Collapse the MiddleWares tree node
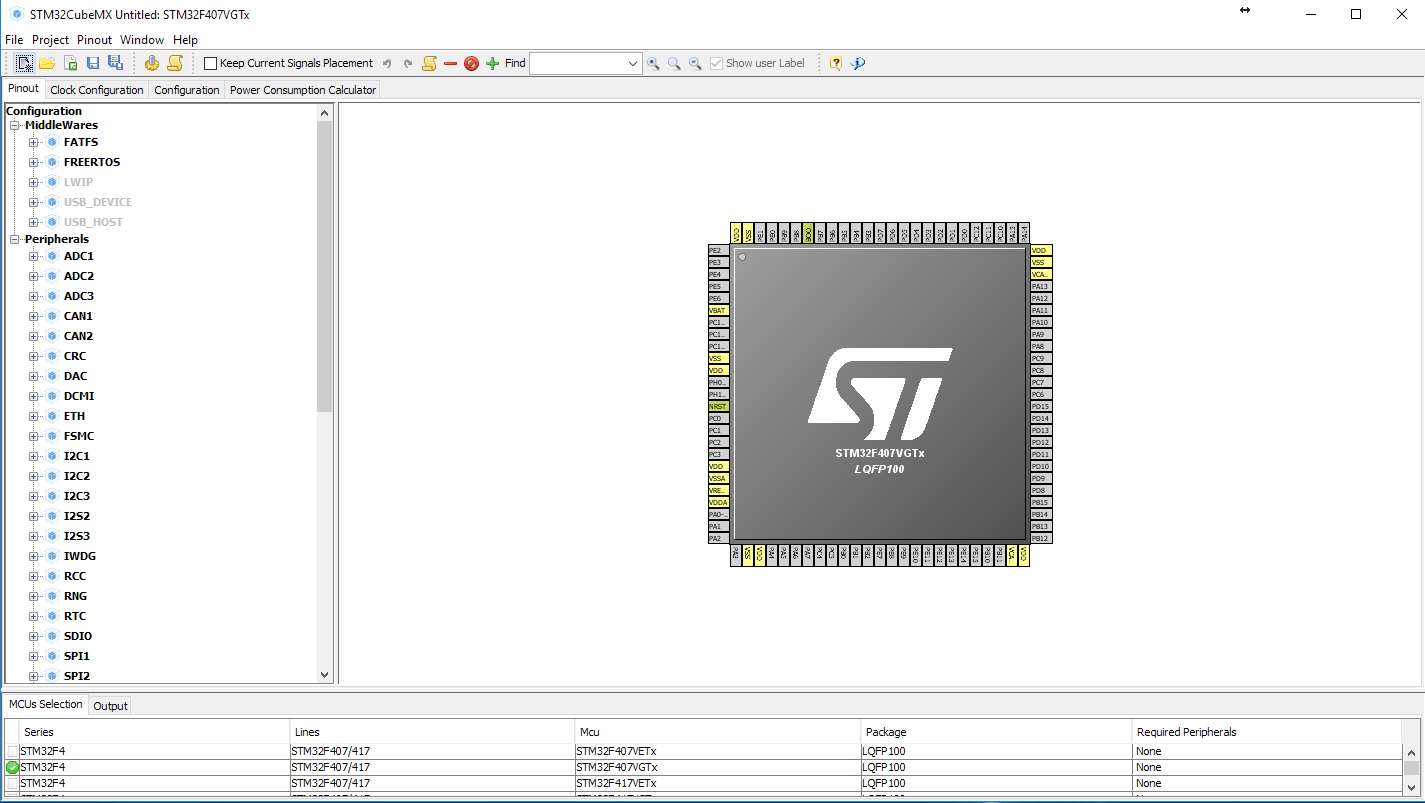The height and width of the screenshot is (803, 1425). pos(15,125)
